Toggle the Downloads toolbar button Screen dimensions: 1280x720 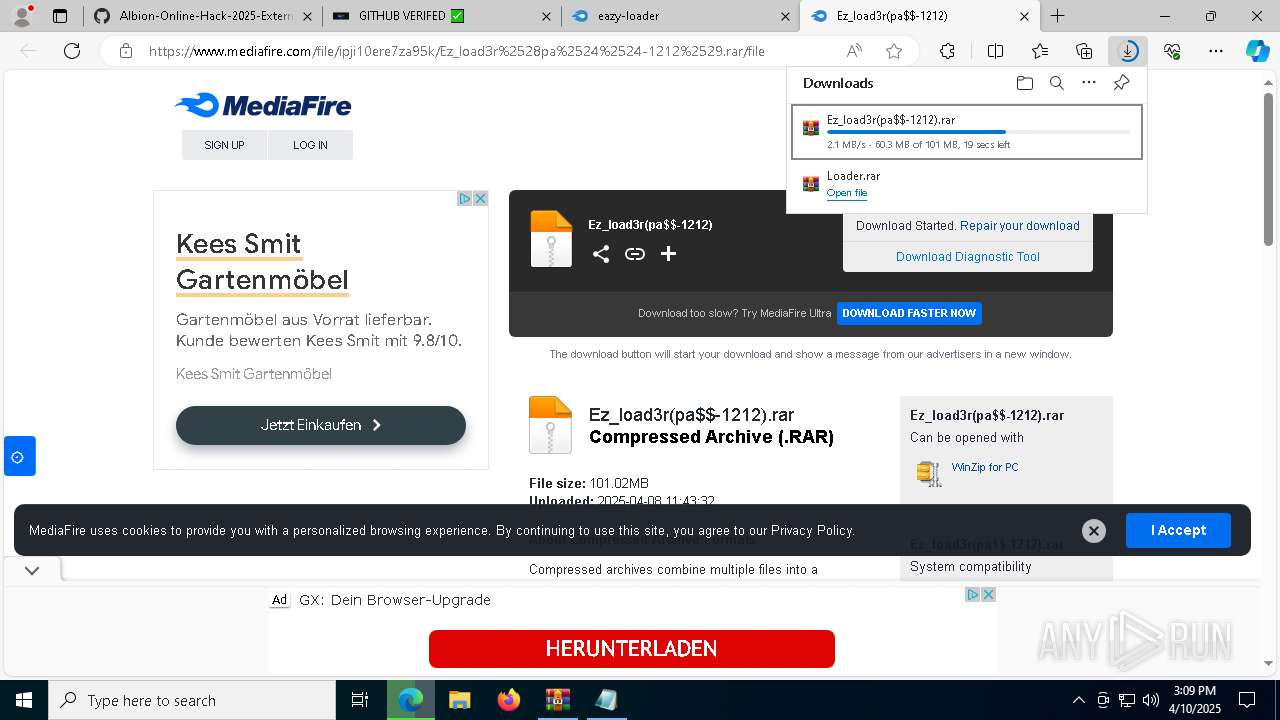pos(1128,51)
